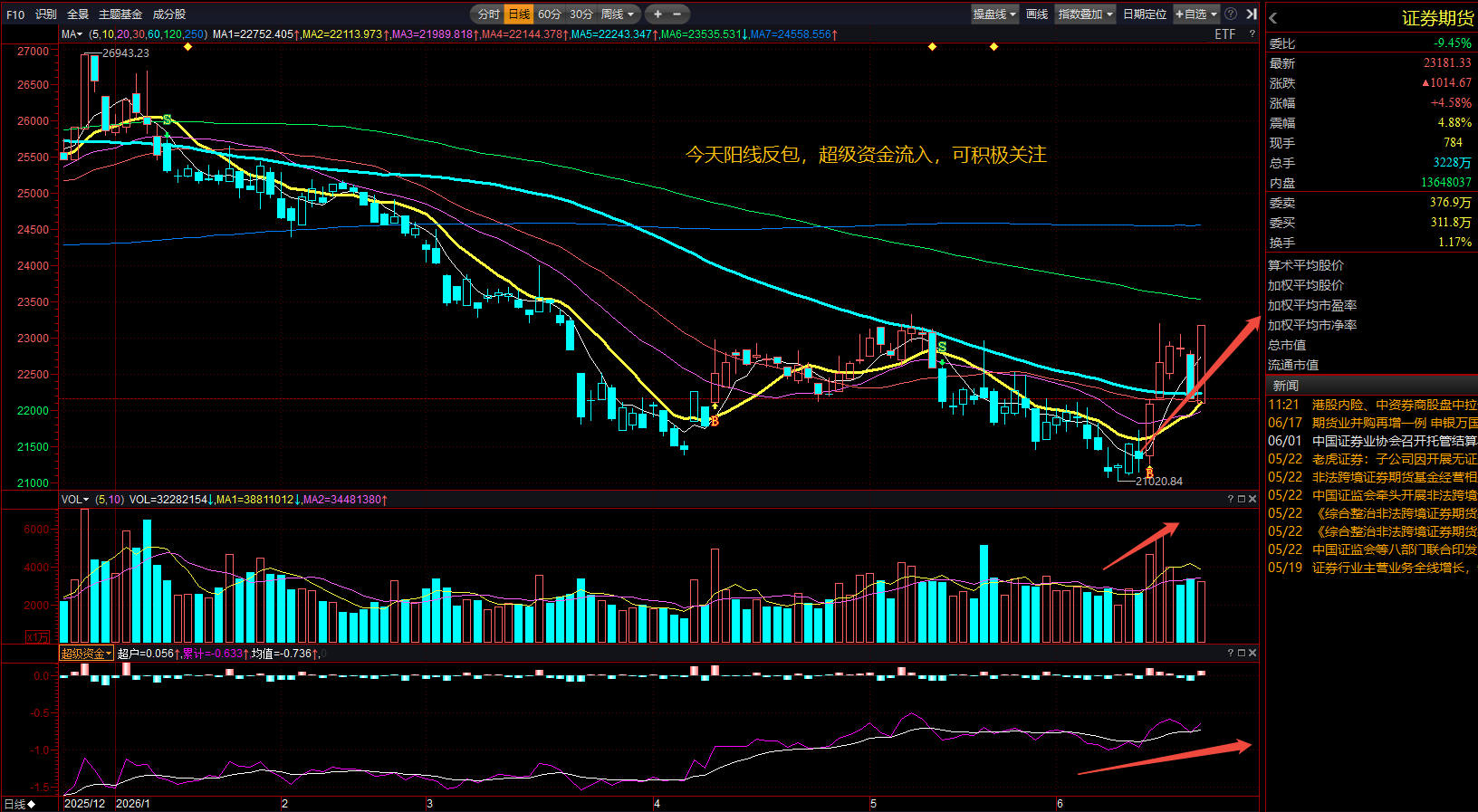This screenshot has width=1478, height=812.
Task: Click the 加权平均市盈率 row
Action: (1372, 305)
